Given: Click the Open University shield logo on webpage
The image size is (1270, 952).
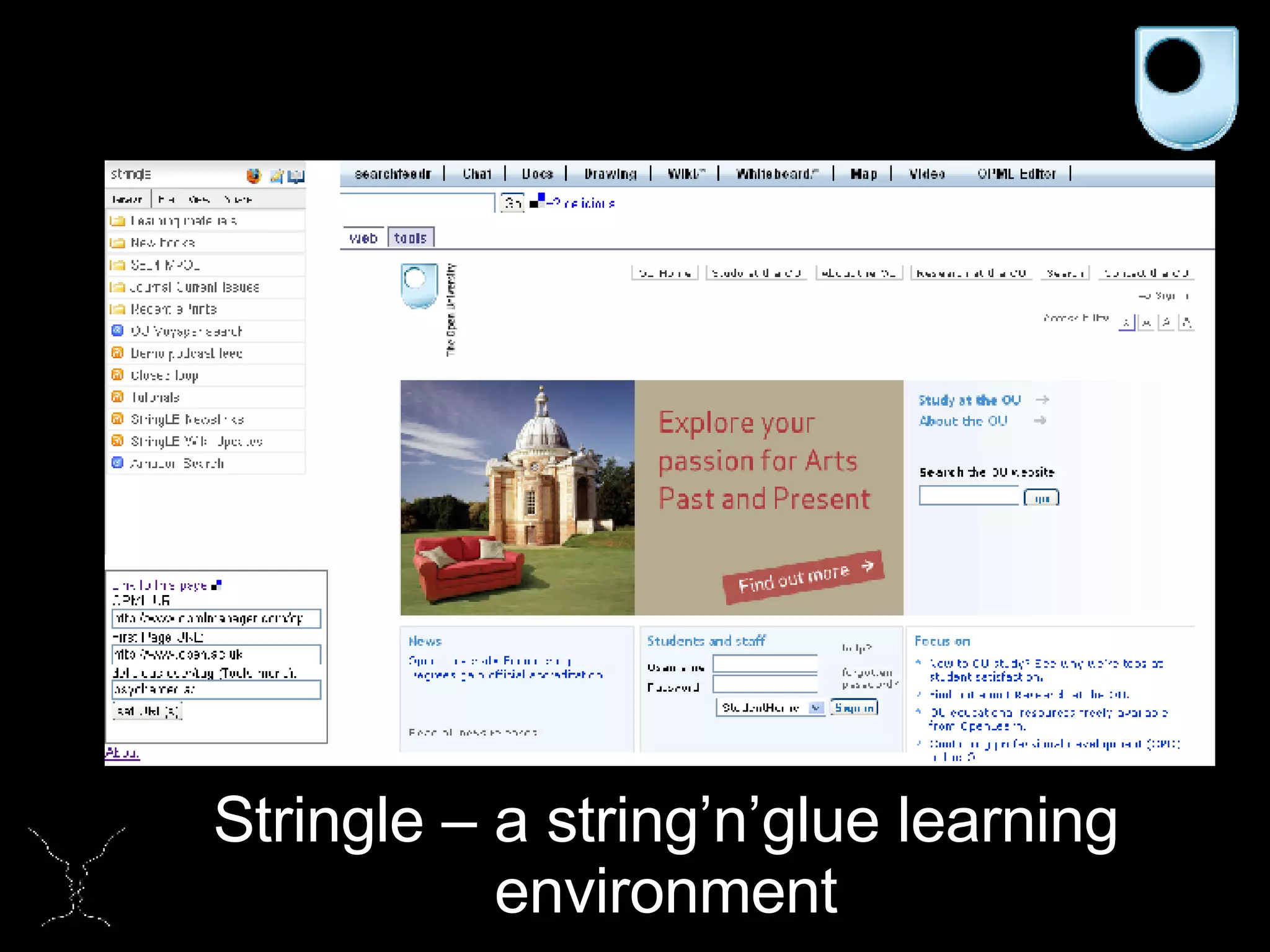Looking at the screenshot, I should pos(419,286).
